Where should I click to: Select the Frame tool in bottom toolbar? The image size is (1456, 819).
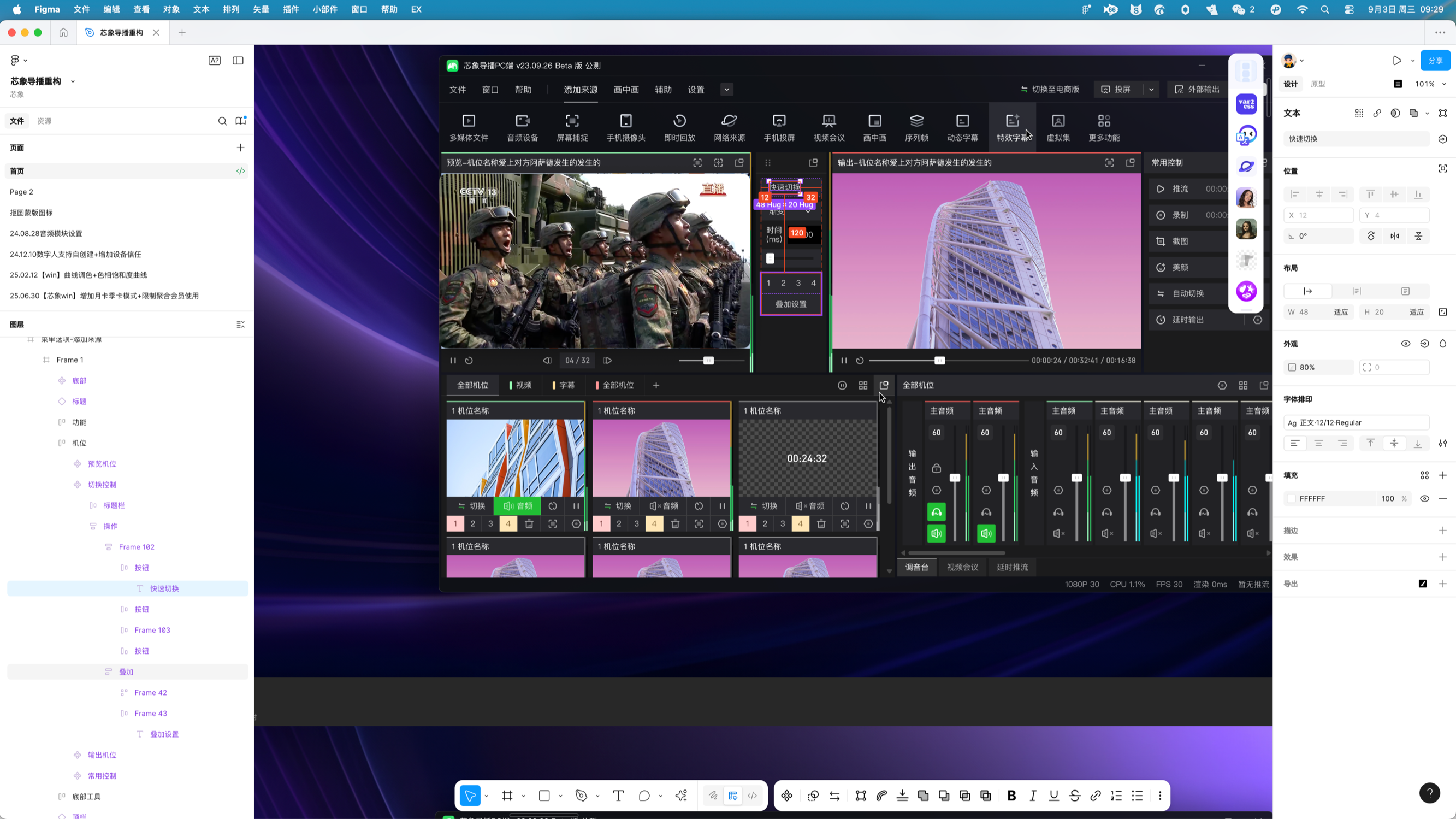(x=507, y=796)
